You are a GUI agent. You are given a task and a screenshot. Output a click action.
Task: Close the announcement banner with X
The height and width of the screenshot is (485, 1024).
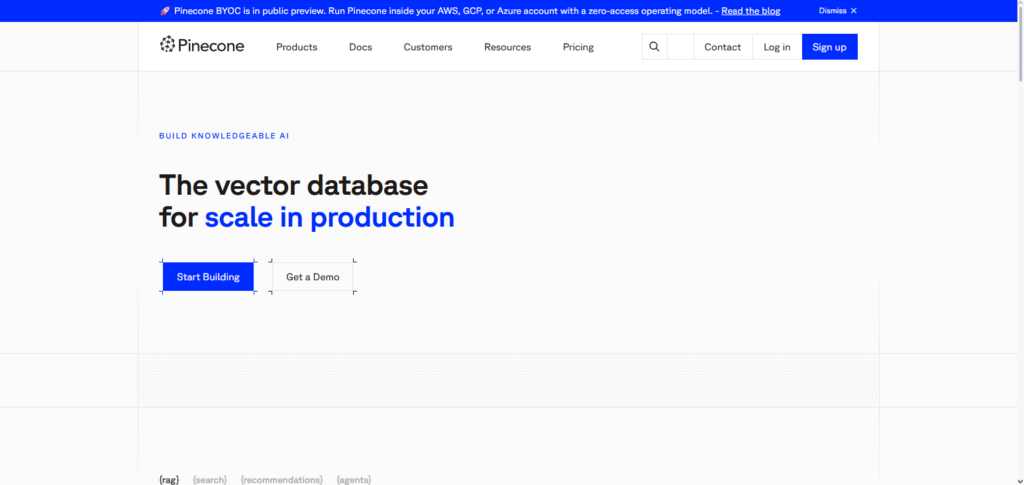(854, 11)
